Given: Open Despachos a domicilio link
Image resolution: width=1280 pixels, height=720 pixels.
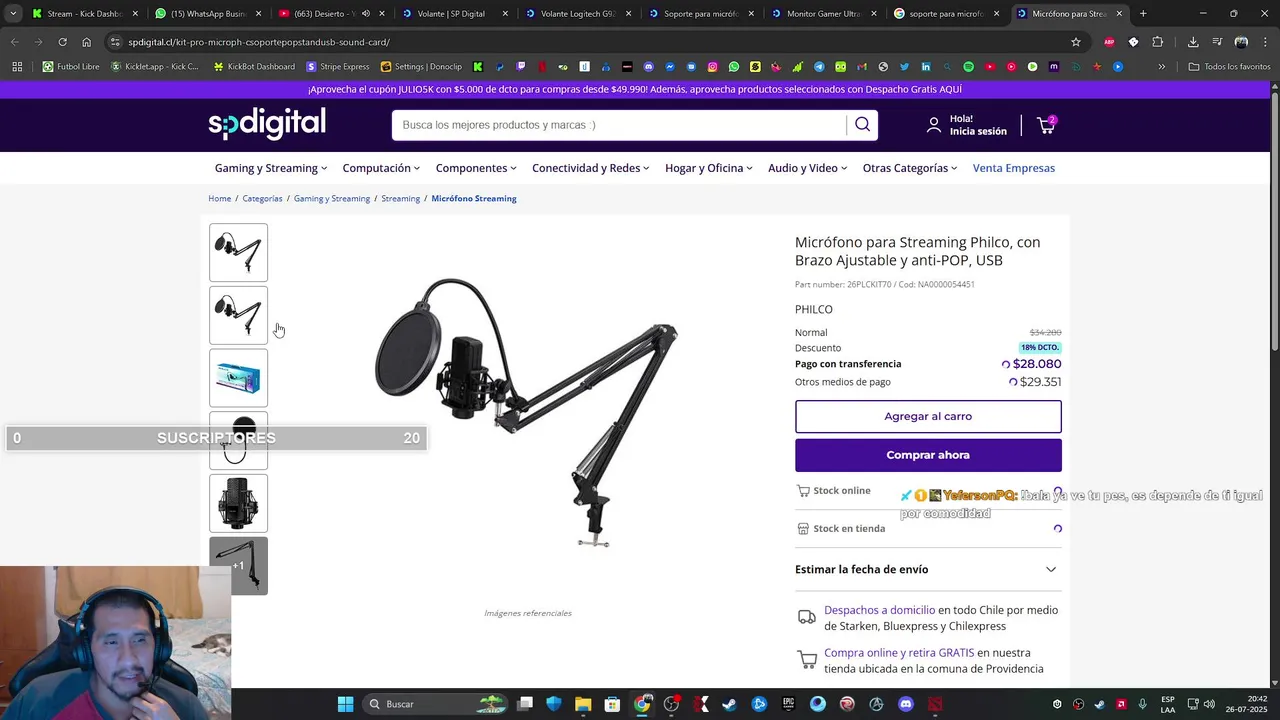Looking at the screenshot, I should click(879, 610).
